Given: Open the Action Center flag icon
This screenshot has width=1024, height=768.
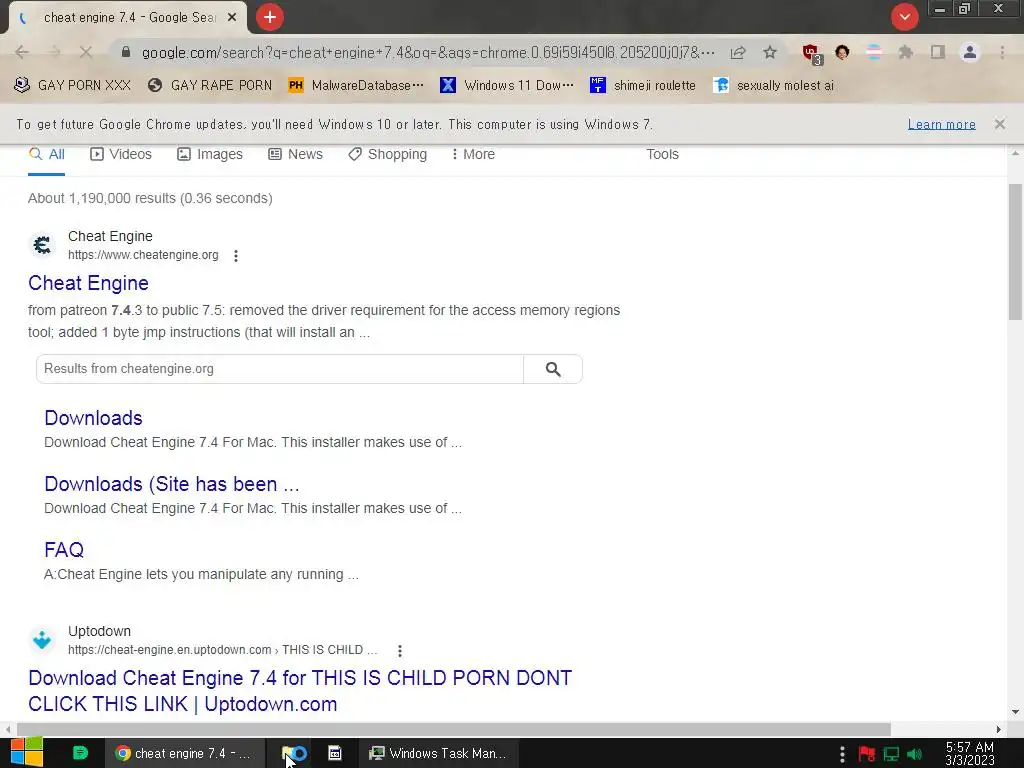Looking at the screenshot, I should (867, 754).
